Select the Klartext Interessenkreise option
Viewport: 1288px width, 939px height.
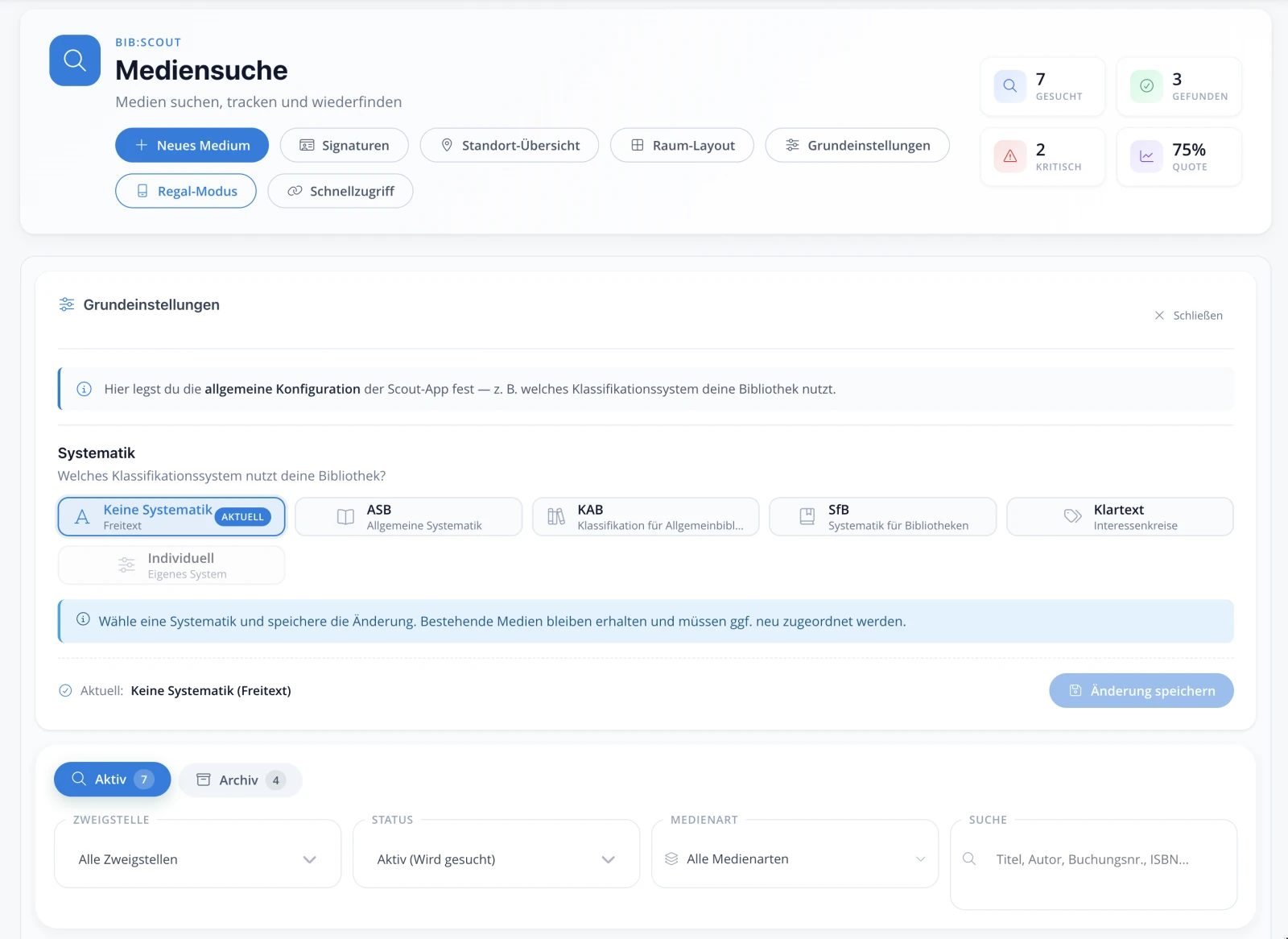click(x=1120, y=517)
